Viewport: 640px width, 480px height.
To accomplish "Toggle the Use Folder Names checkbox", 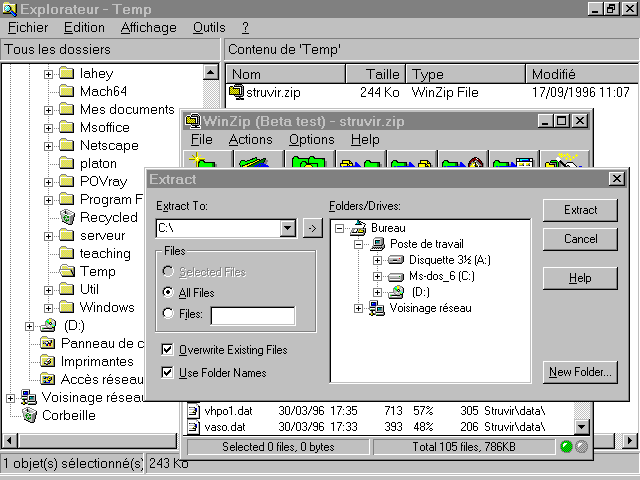I will click(x=167, y=372).
